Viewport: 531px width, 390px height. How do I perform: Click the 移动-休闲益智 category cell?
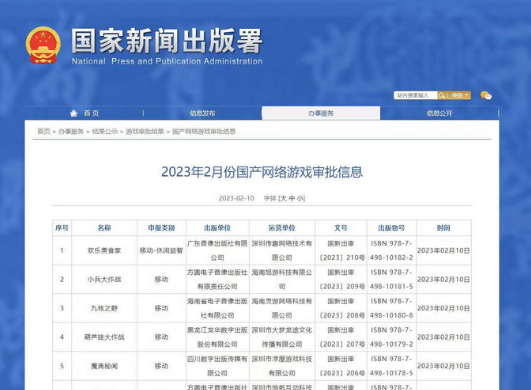(161, 251)
